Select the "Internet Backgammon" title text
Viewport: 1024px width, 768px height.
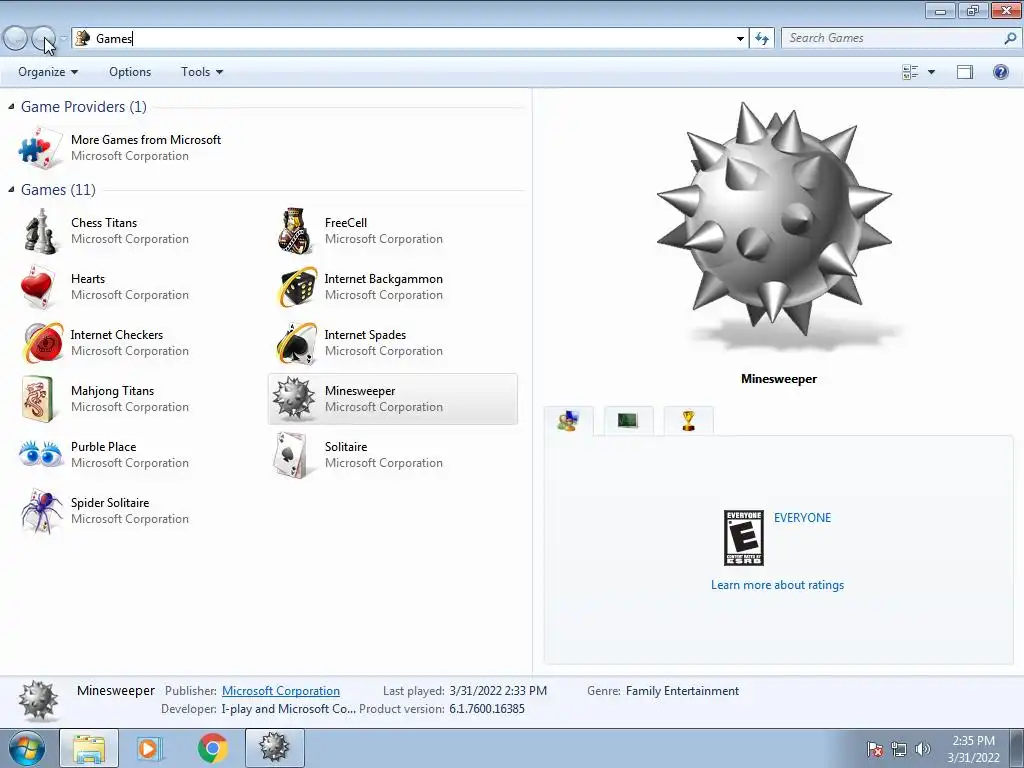click(383, 278)
